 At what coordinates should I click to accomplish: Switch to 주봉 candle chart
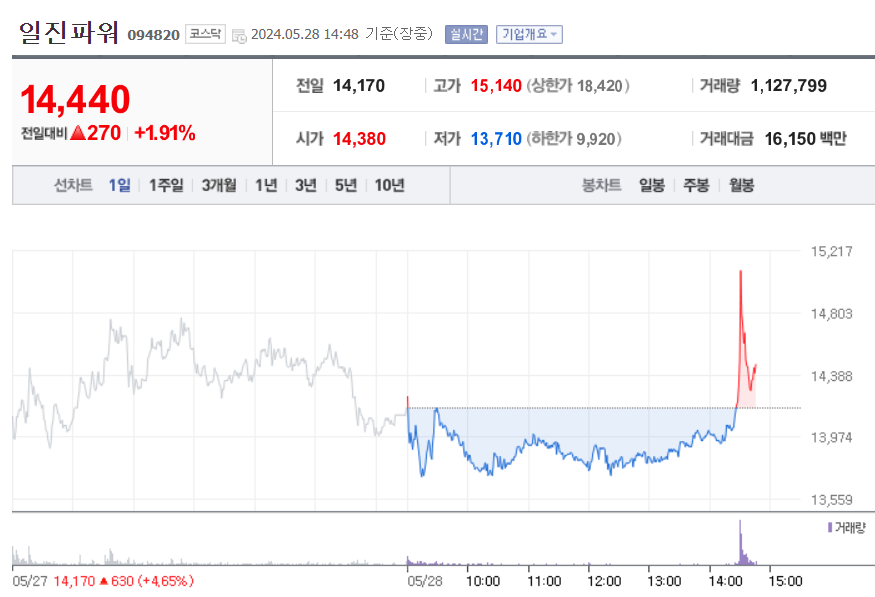[696, 185]
